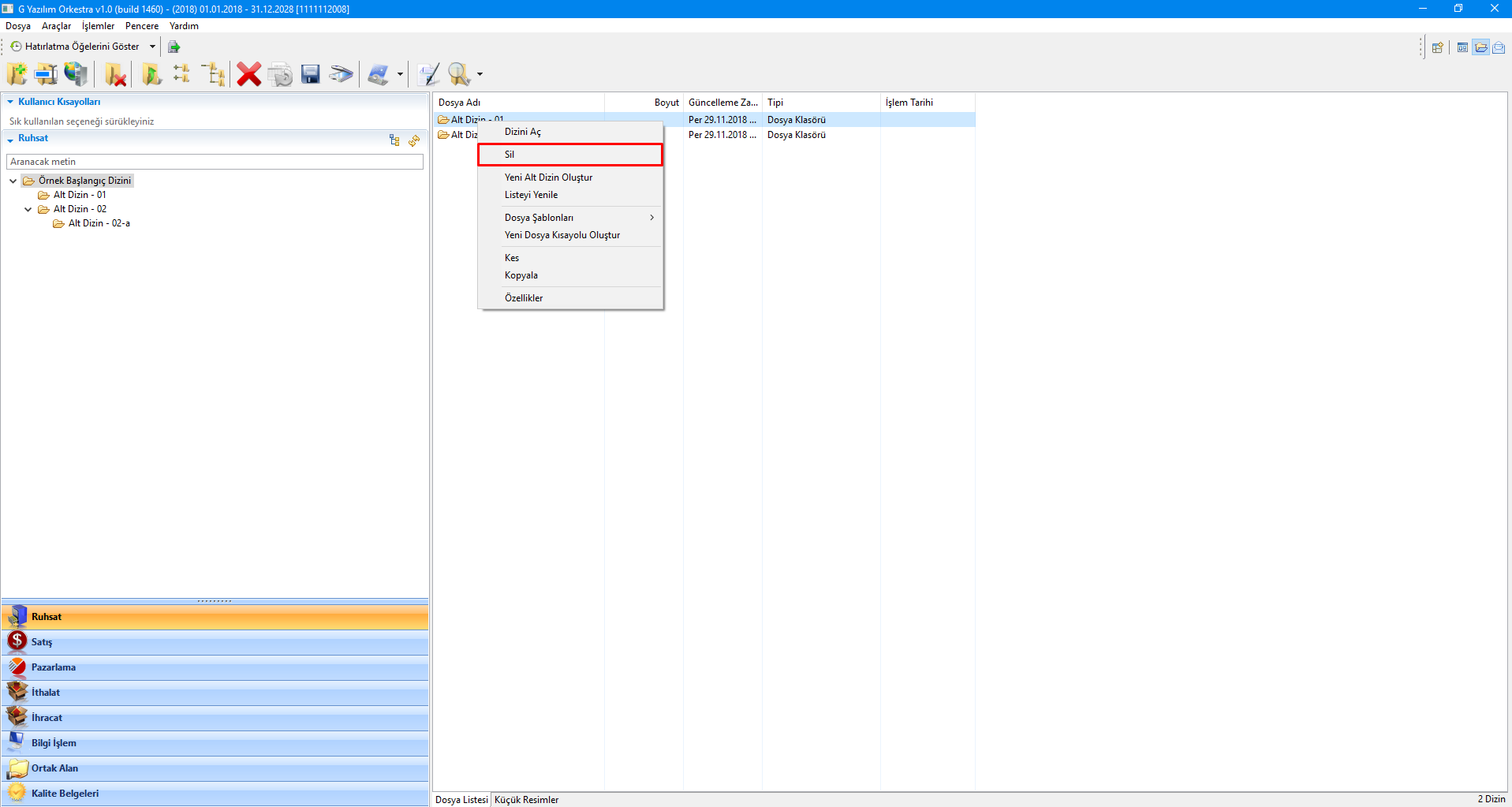Click the delete folder icon with red X
The image size is (1512, 807).
[x=116, y=74]
